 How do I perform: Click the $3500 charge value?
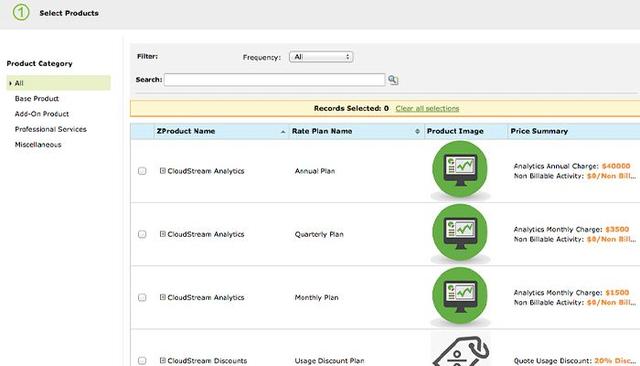(x=617, y=229)
